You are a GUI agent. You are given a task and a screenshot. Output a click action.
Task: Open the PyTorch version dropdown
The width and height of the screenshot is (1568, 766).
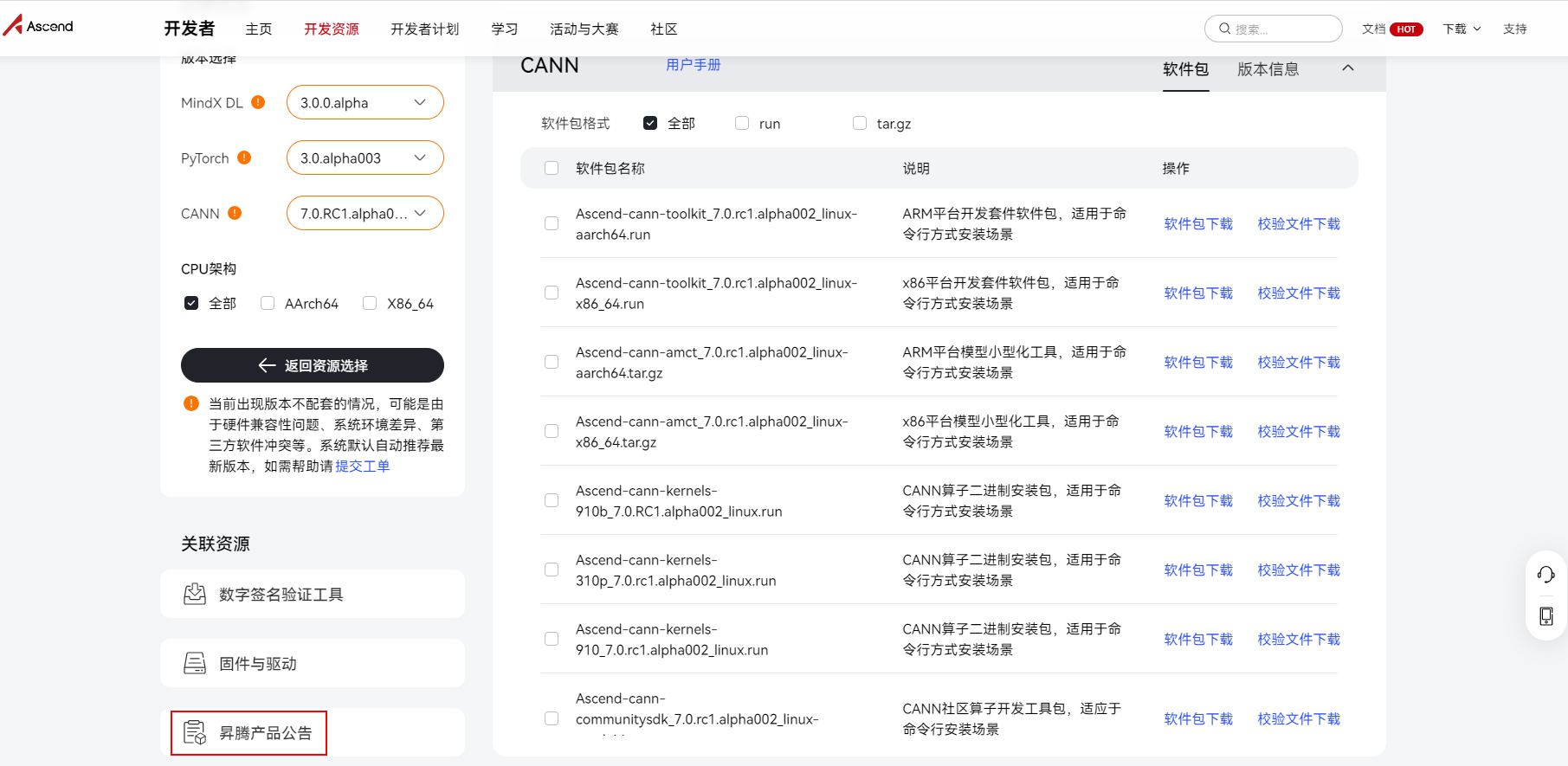point(365,158)
